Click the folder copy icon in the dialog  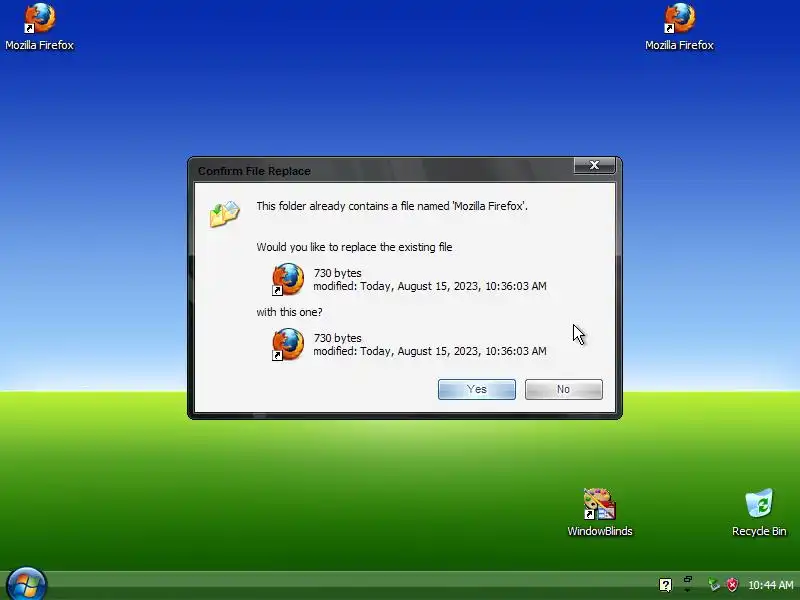tap(224, 214)
